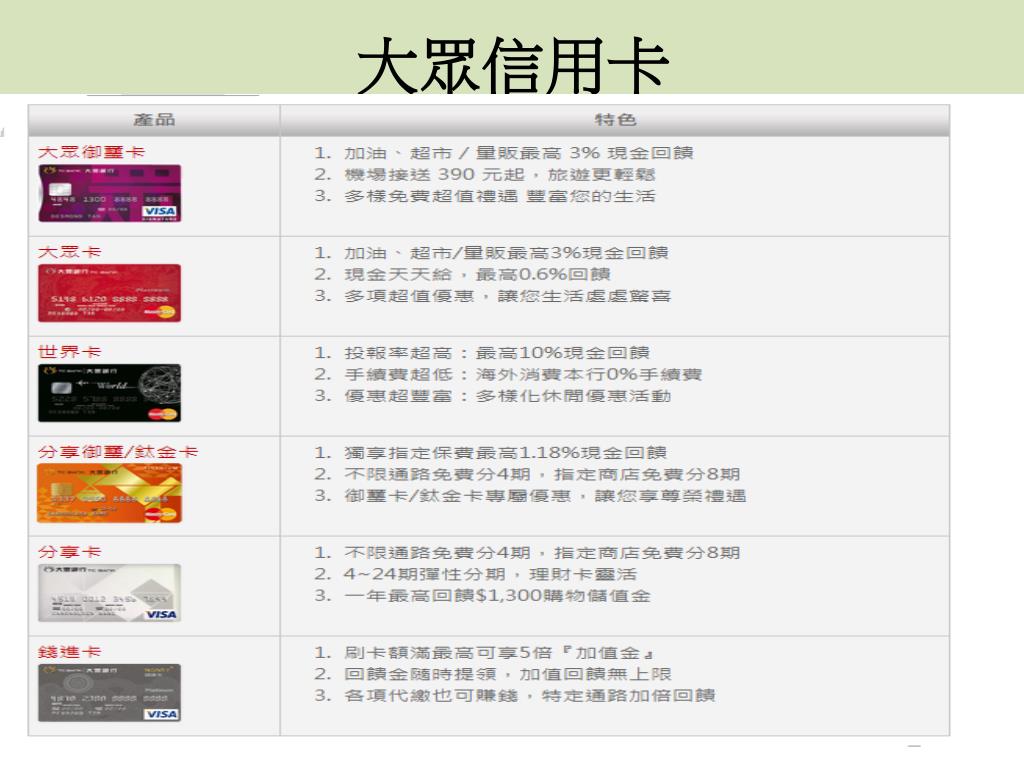Select text 優惠超豐富：多樣化休閒優惠活動
The width and height of the screenshot is (1024, 768).
tap(507, 396)
